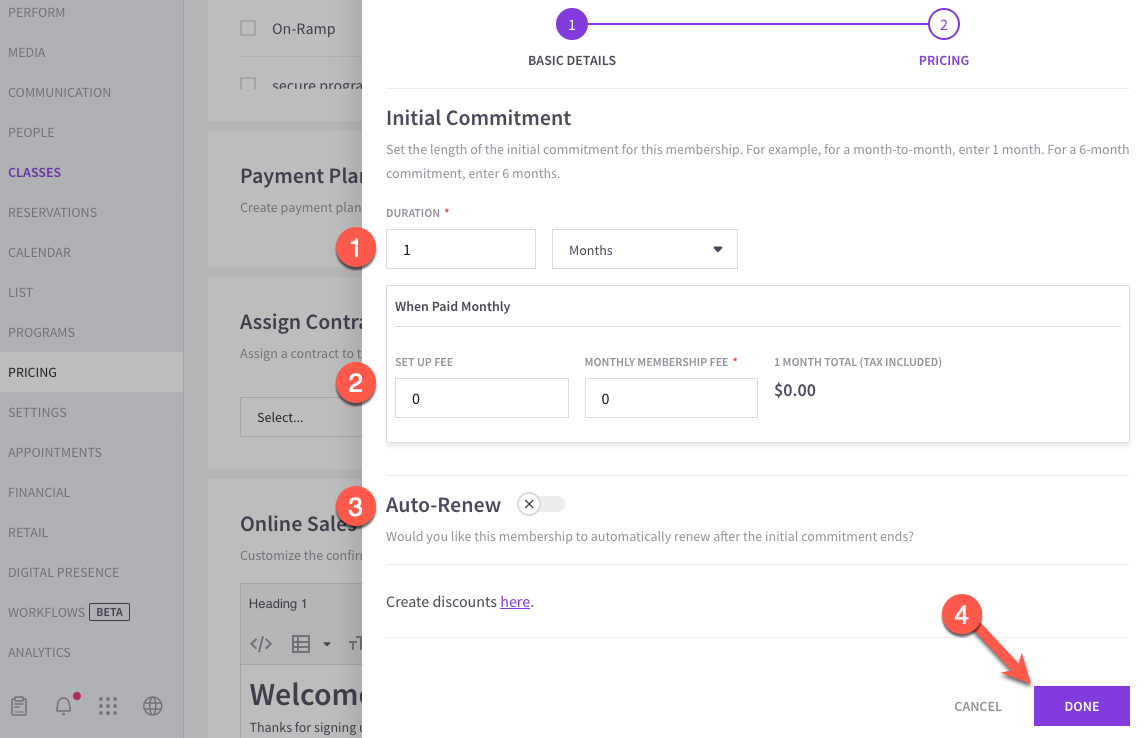This screenshot has width=1143, height=738.
Task: Open the contract Select... dropdown
Action: [x=301, y=417]
